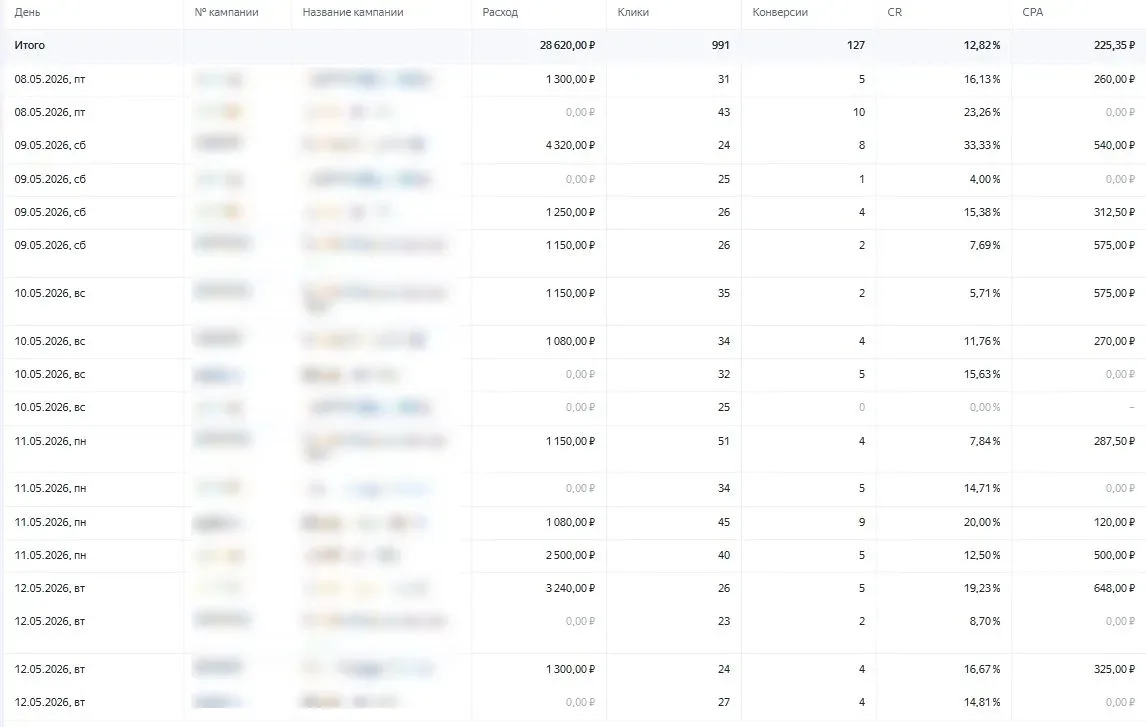Click conversions cell 8

[862, 145]
